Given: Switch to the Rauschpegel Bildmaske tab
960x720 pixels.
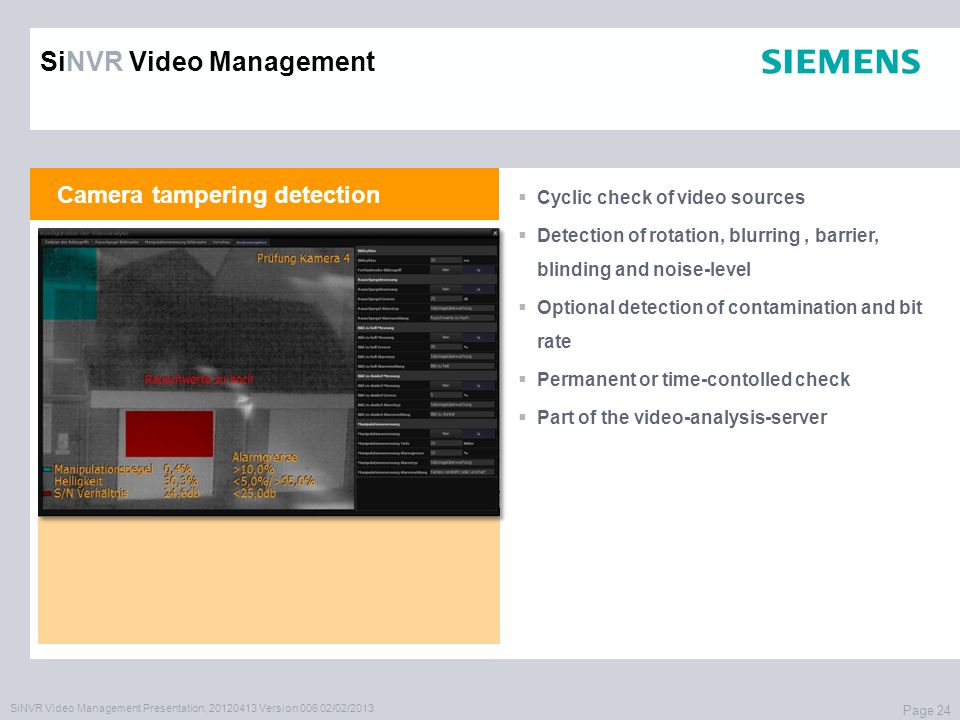Looking at the screenshot, I should [x=117, y=242].
